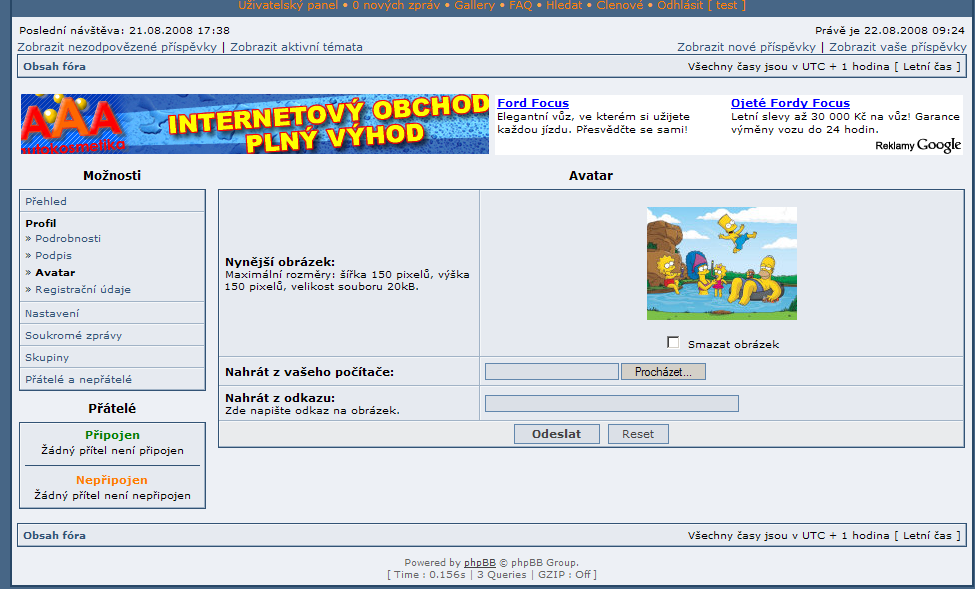Click the Procházet... browse button

click(x=664, y=372)
